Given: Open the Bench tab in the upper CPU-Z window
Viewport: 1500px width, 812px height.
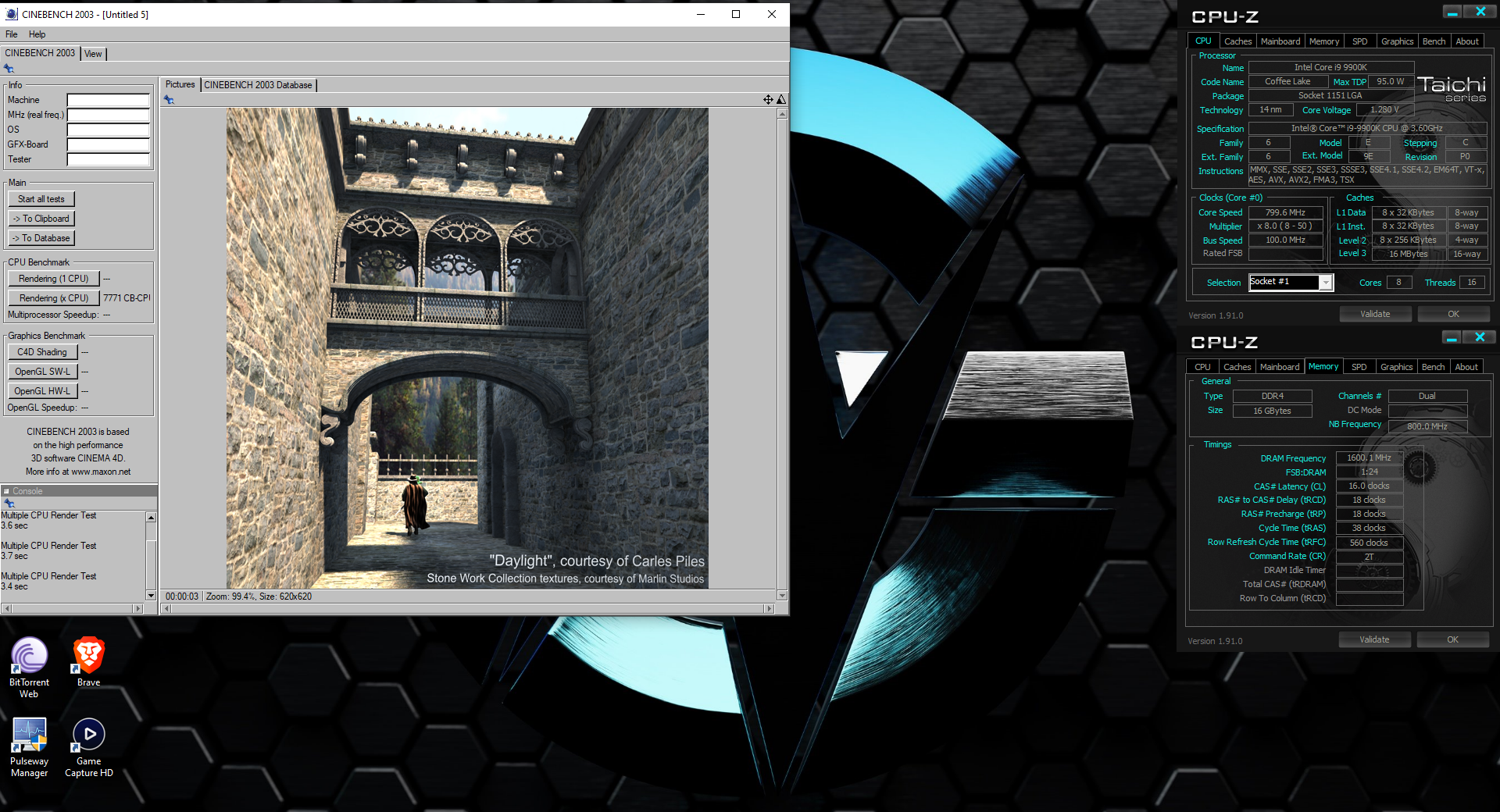Looking at the screenshot, I should [x=1434, y=41].
